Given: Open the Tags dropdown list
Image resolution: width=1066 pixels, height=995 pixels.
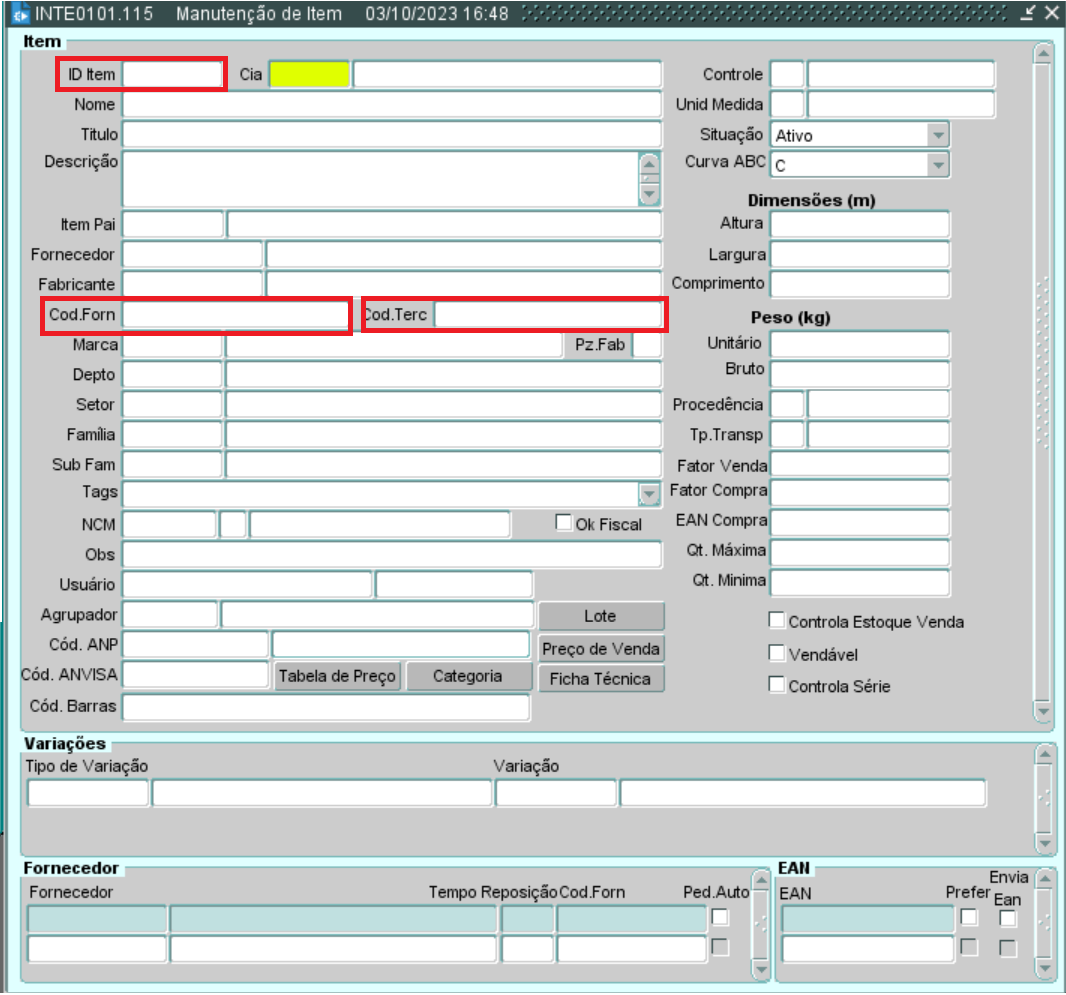Looking at the screenshot, I should click(x=650, y=493).
